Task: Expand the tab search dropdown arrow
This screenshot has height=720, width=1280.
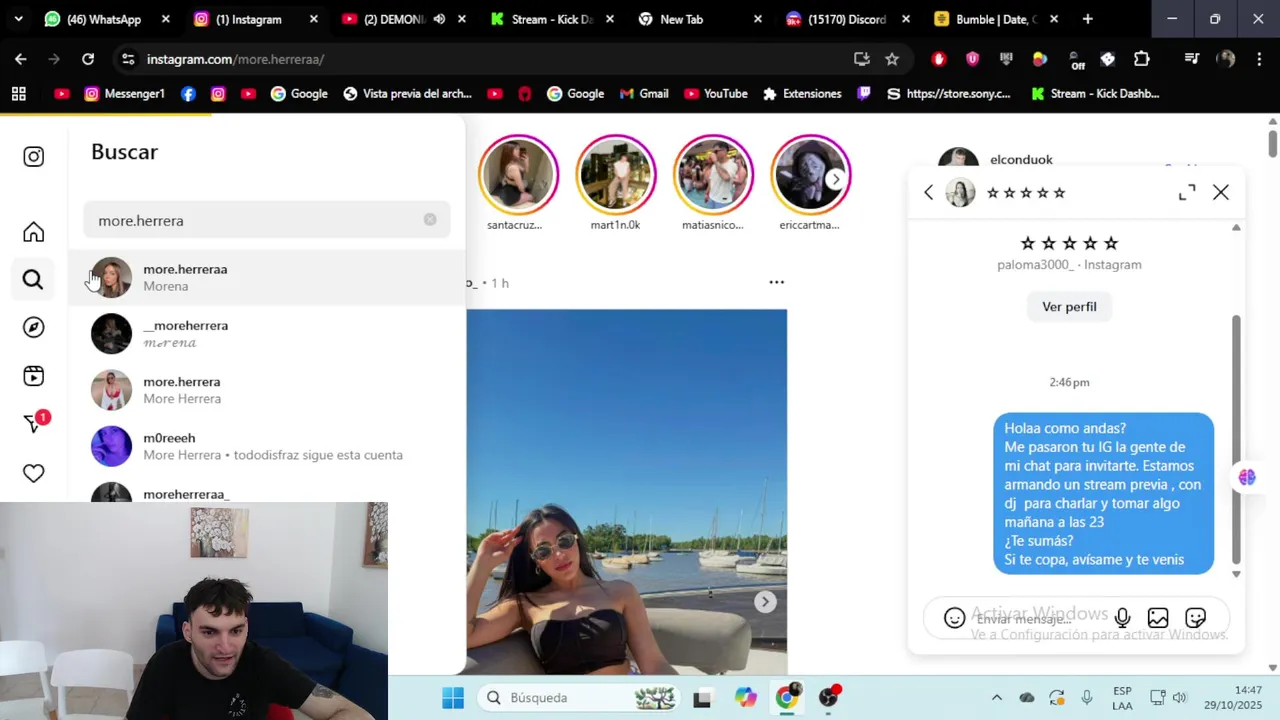Action: click(x=18, y=19)
